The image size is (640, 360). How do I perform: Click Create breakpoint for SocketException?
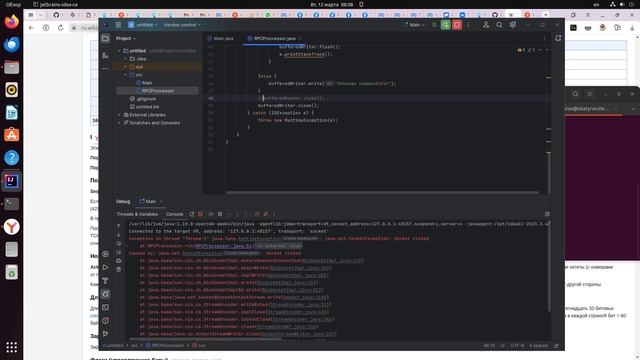(242, 253)
